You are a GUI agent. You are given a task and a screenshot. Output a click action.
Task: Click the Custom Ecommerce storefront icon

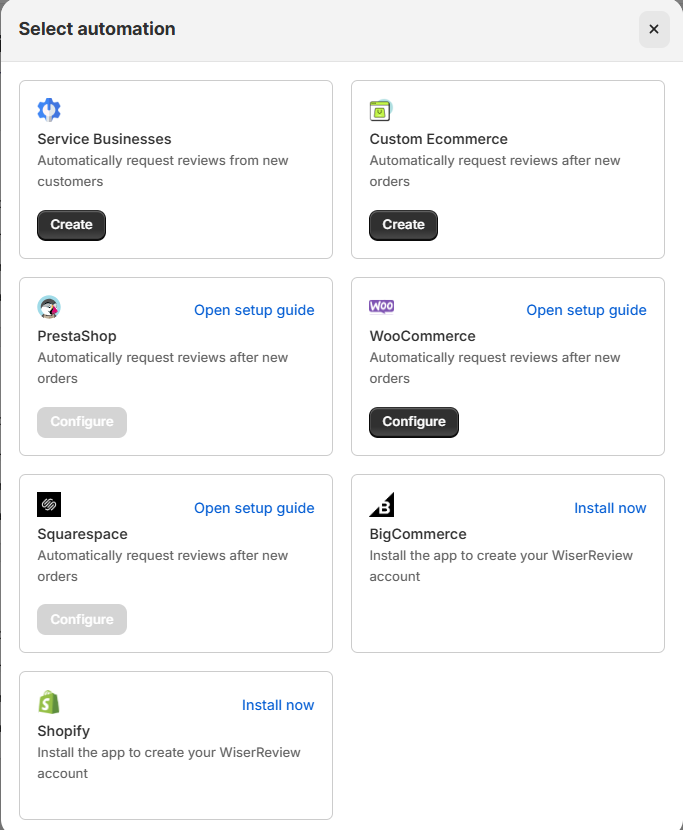[x=381, y=110]
